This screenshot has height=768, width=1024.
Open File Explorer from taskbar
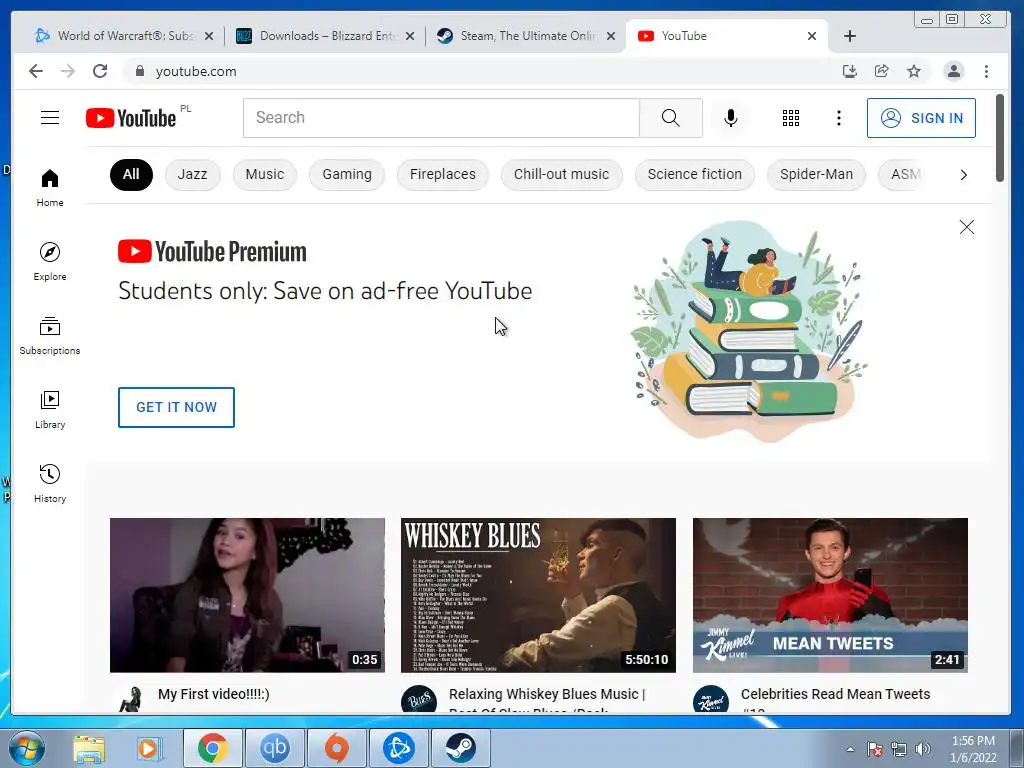pyautogui.click(x=88, y=748)
